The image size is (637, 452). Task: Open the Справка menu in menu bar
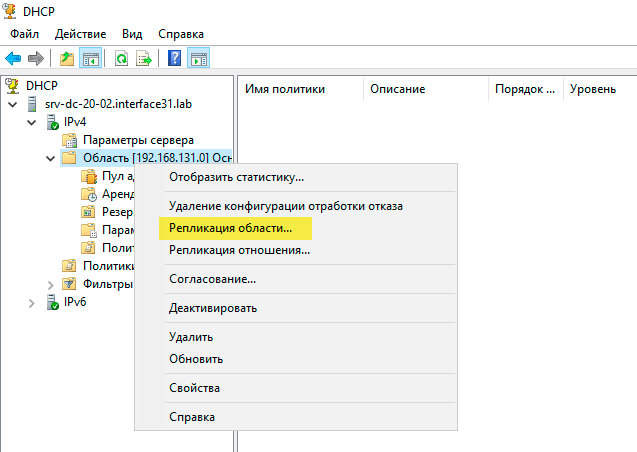(x=181, y=34)
